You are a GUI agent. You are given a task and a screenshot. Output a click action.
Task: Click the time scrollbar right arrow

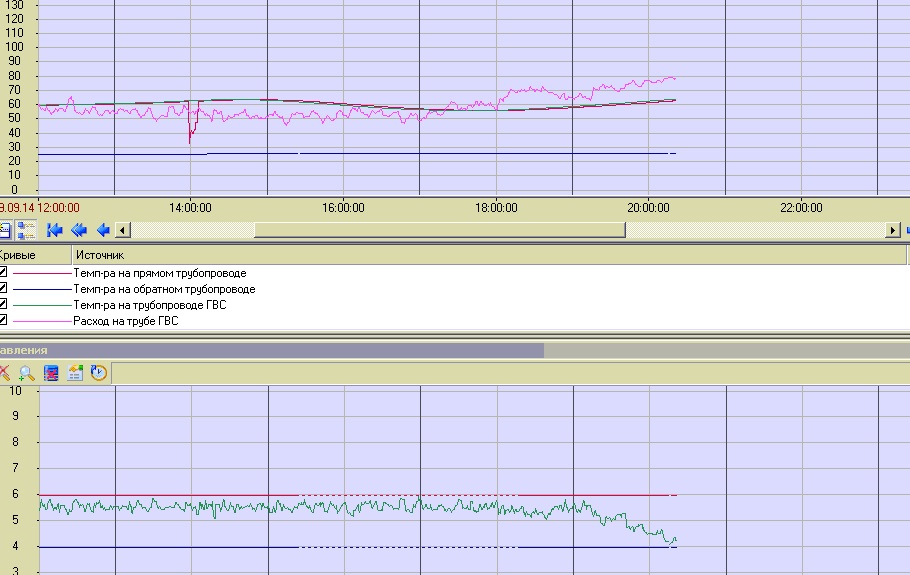click(x=892, y=230)
